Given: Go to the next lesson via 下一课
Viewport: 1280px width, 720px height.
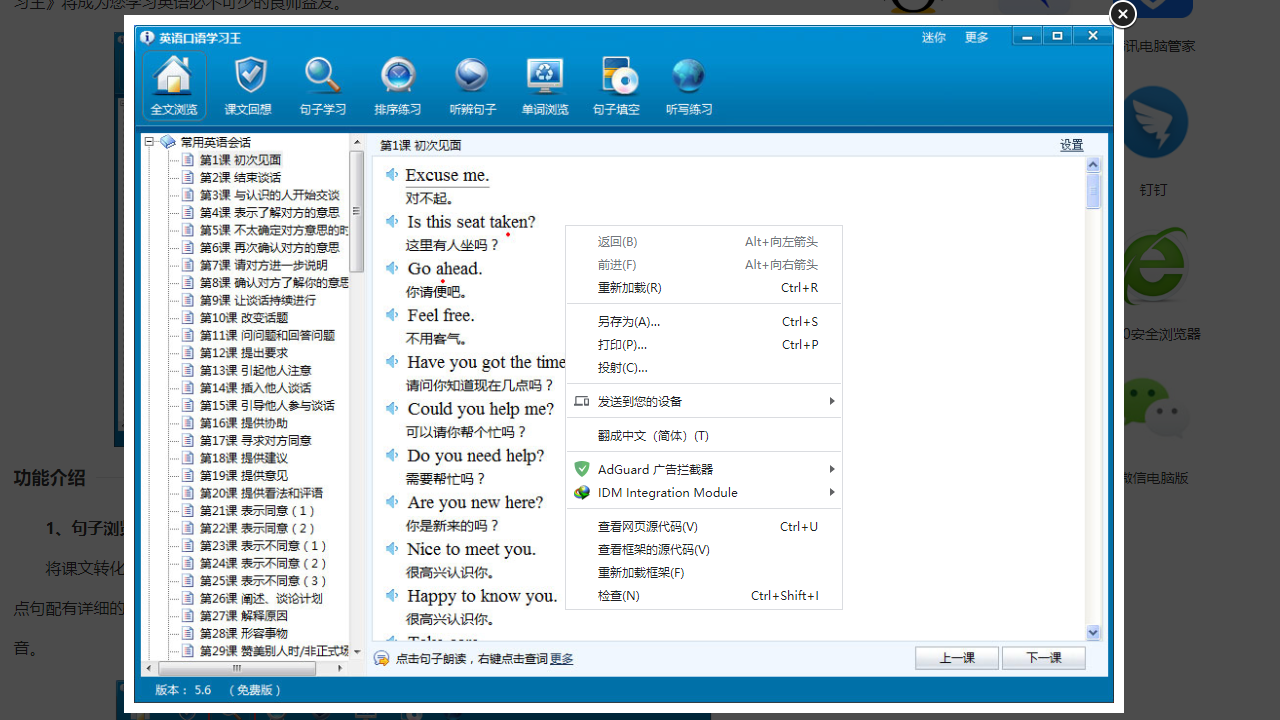Looking at the screenshot, I should point(1043,658).
